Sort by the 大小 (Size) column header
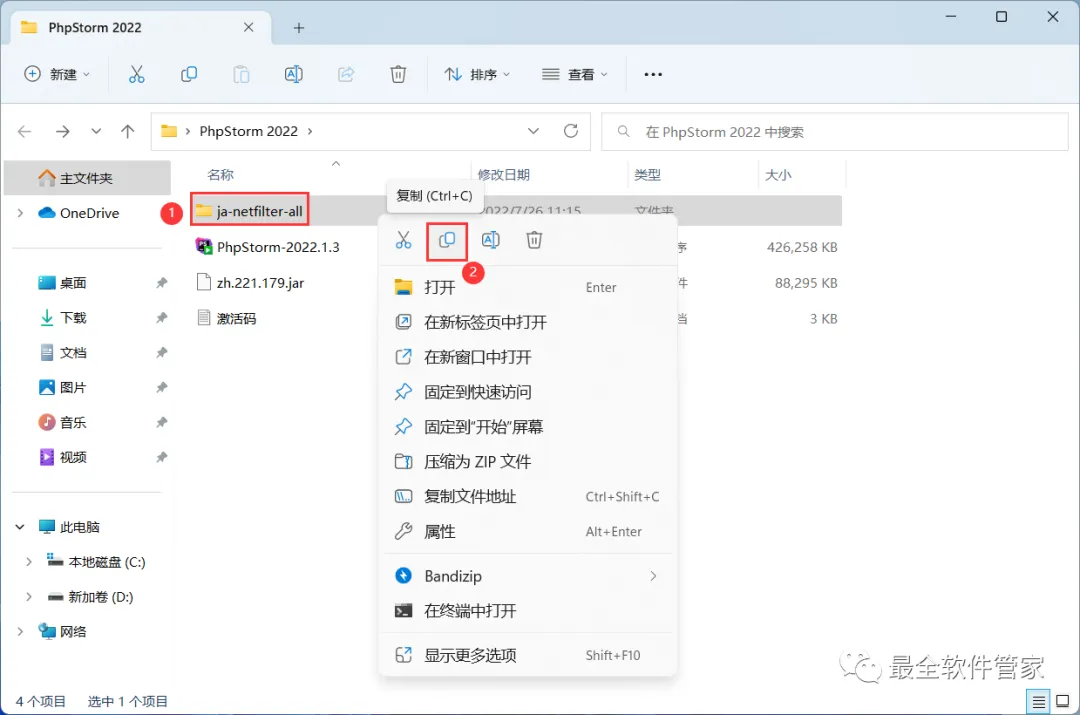The width and height of the screenshot is (1080, 715). 778,175
